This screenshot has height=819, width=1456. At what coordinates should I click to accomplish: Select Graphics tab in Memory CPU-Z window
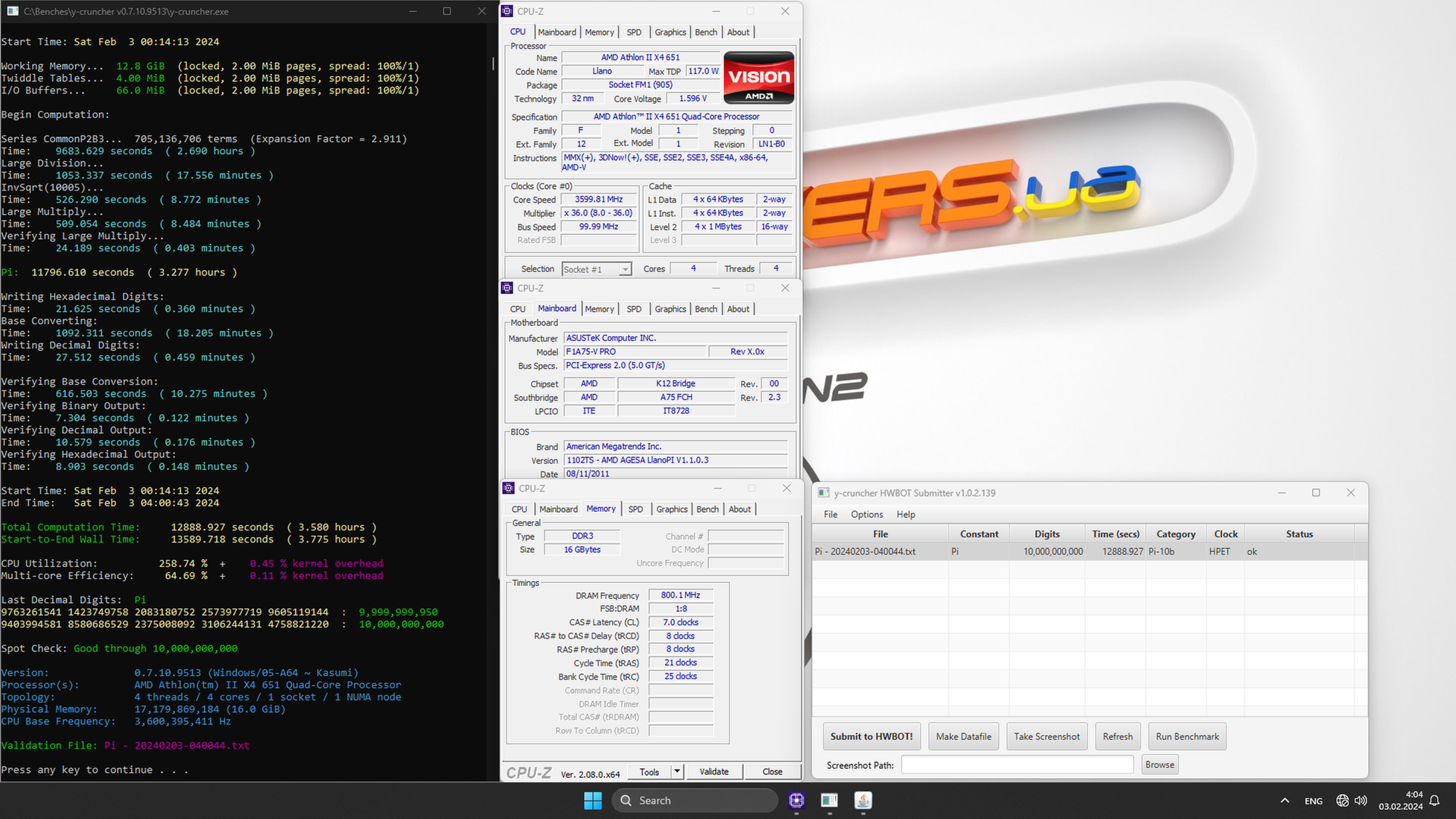pos(672,510)
